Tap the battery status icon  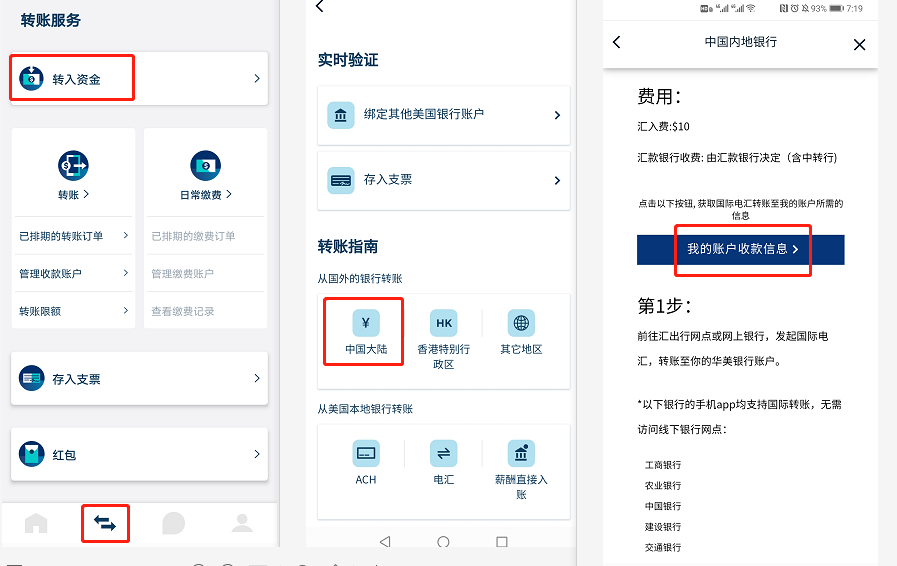click(836, 8)
